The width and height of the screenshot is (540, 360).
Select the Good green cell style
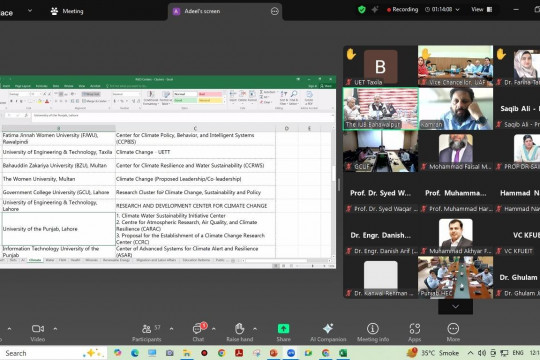185,100
